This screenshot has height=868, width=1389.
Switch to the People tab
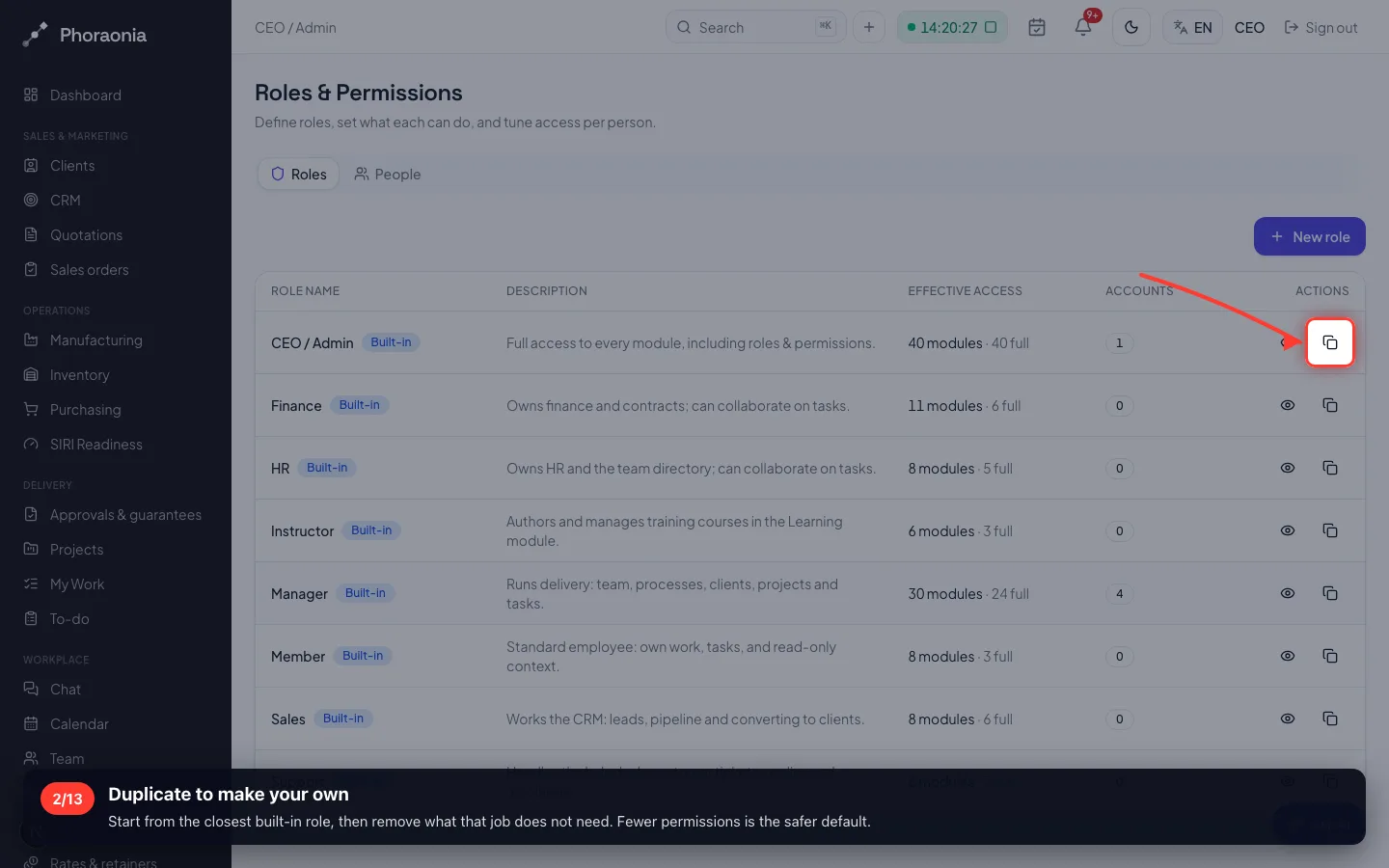tap(388, 174)
